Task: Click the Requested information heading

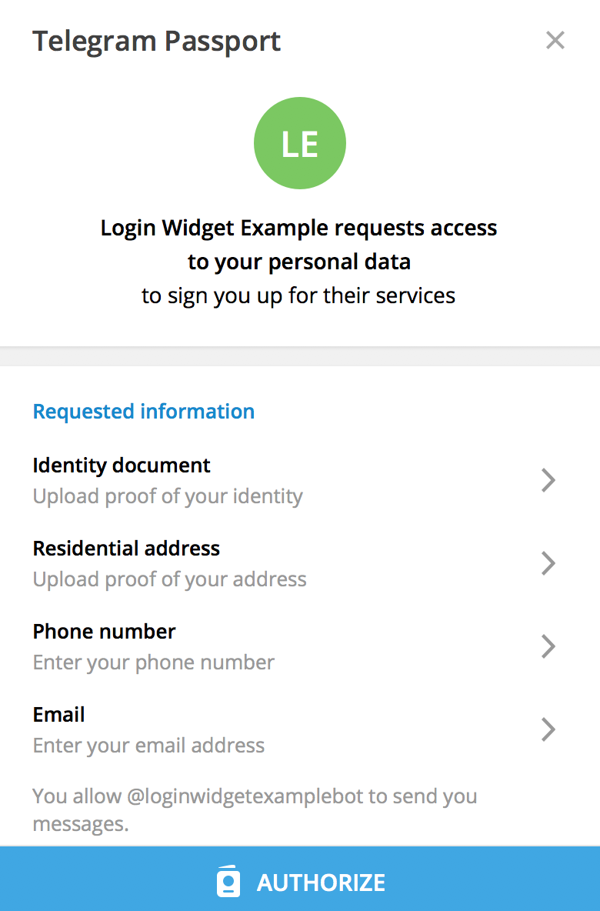Action: click(x=143, y=411)
